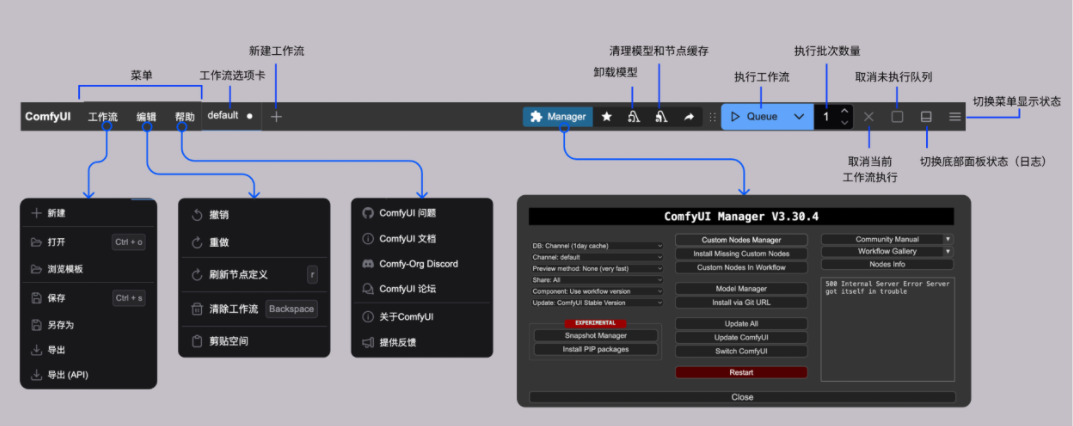Decrease batch count with the down arrow
The height and width of the screenshot is (426, 1073).
(x=844, y=124)
